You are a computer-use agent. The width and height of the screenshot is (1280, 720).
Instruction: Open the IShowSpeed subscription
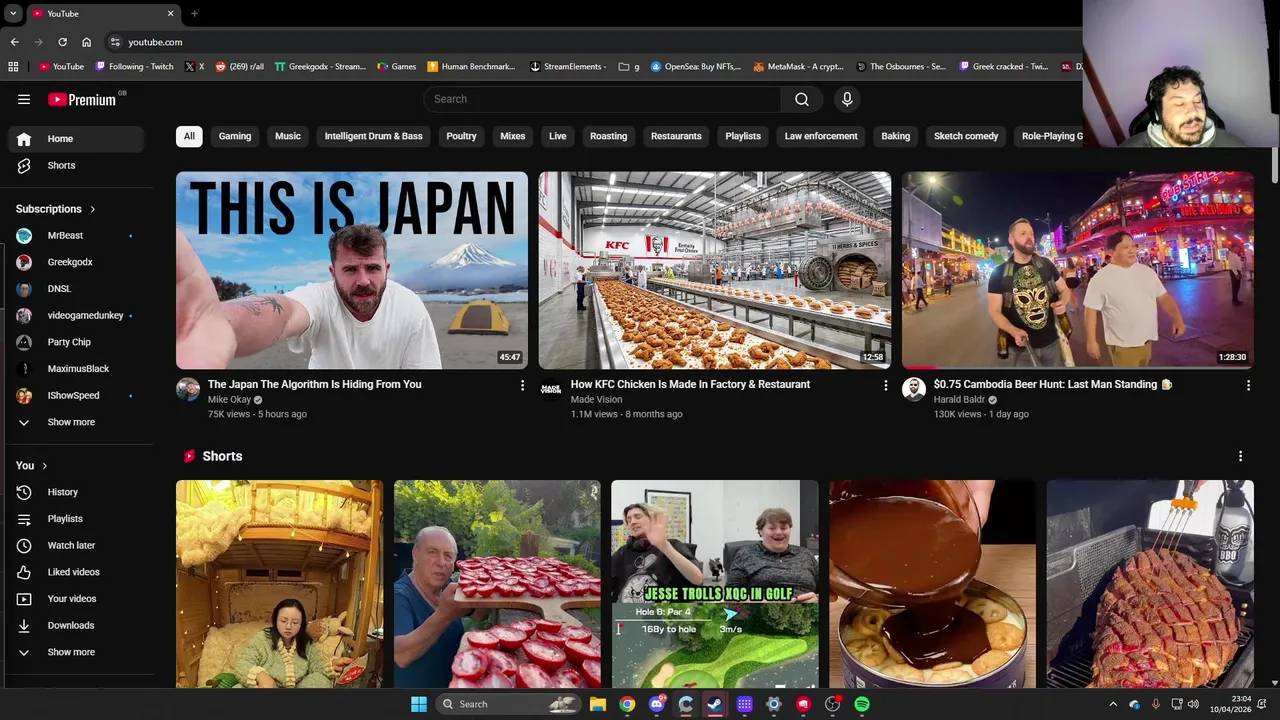[78, 395]
